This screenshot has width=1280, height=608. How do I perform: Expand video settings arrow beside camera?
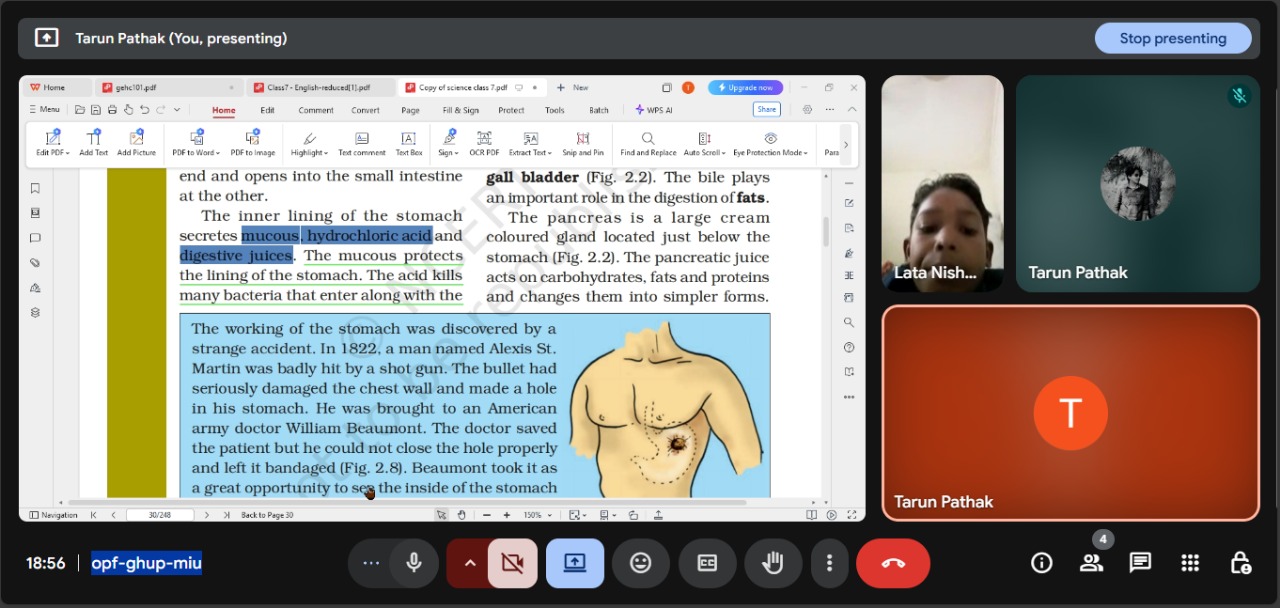coord(468,563)
